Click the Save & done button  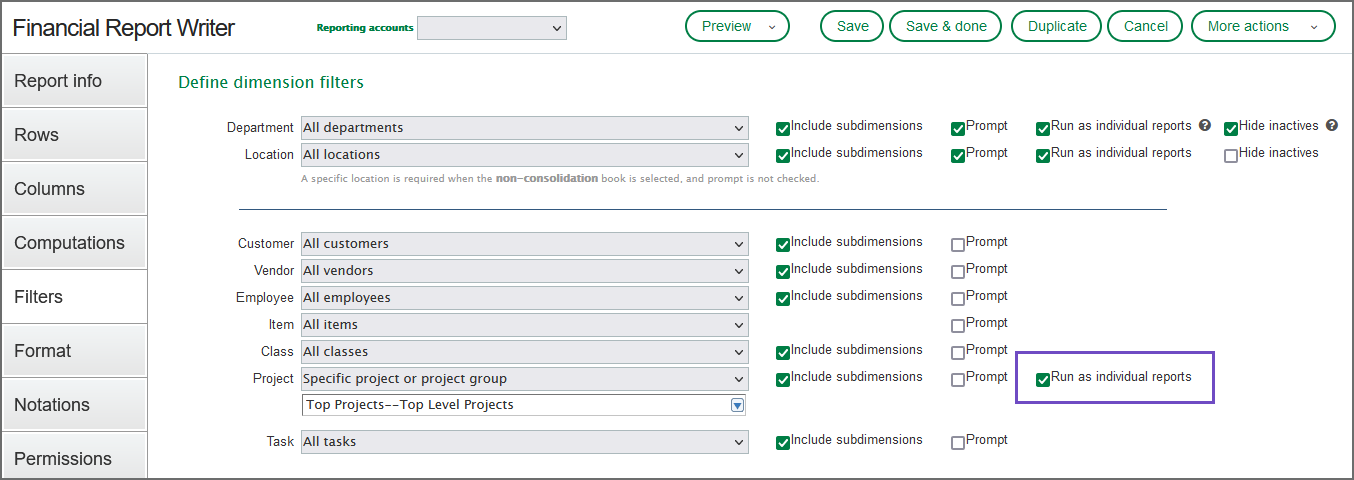[946, 27]
